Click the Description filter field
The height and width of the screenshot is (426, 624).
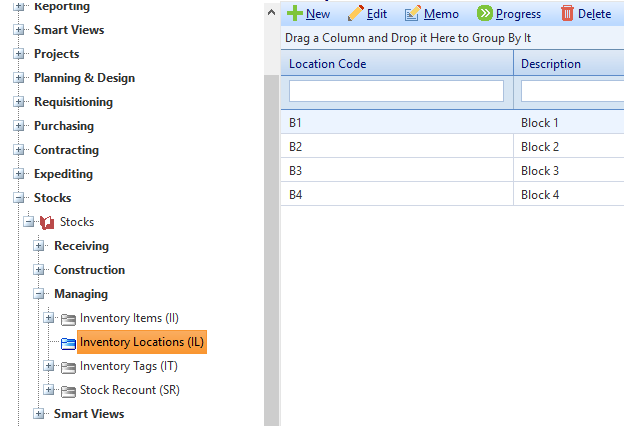click(572, 91)
